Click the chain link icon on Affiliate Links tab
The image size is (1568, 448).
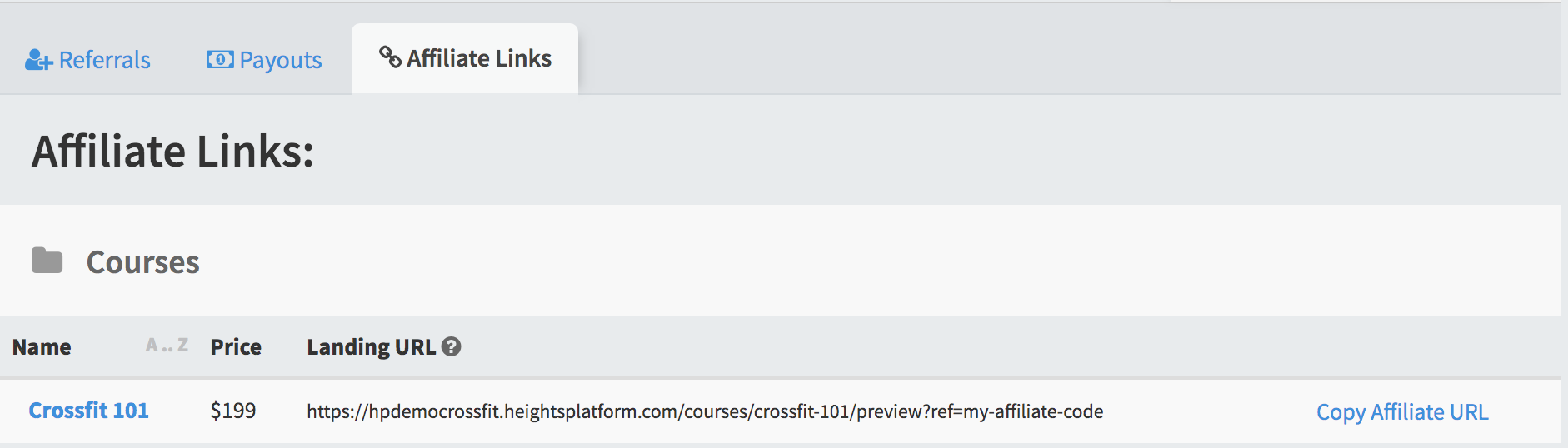(390, 57)
